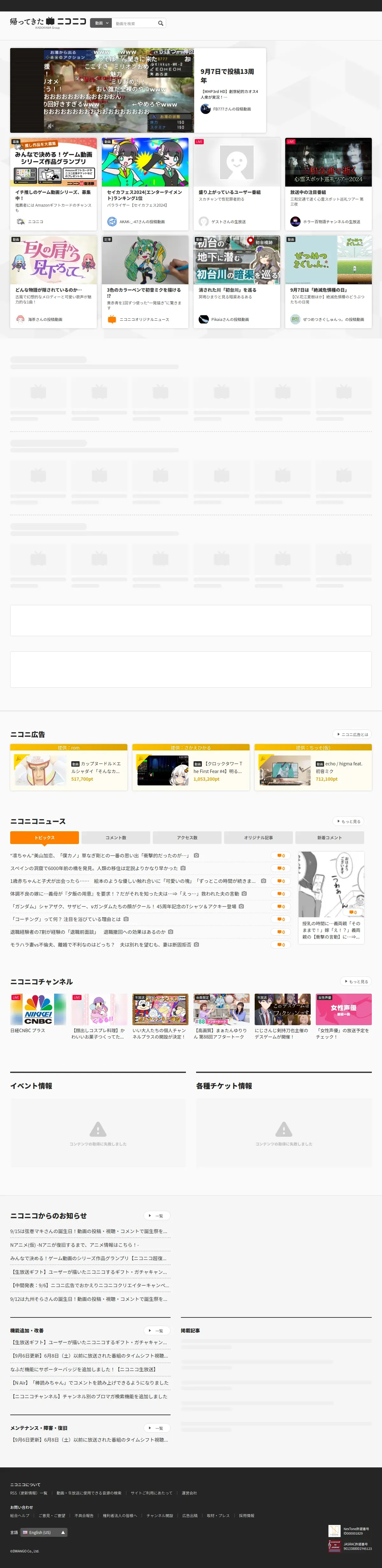
Task: Focus the 動画を検索 search field
Action: (x=133, y=23)
